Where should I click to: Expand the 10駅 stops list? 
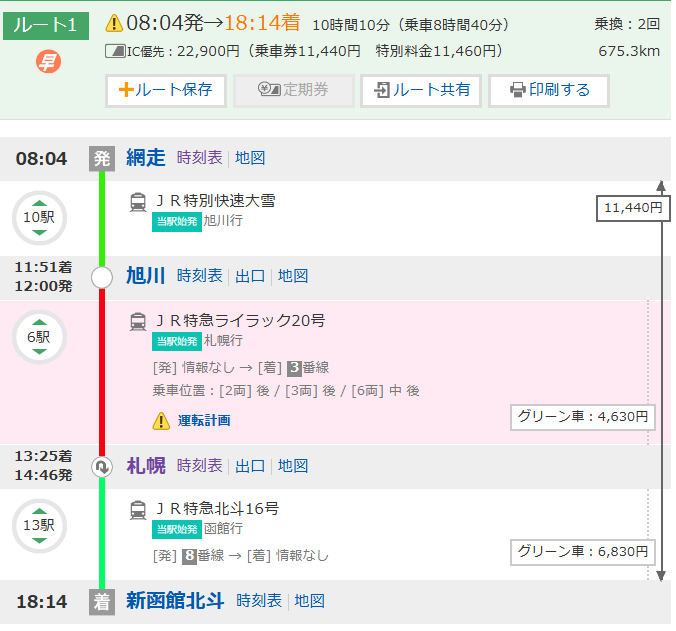(39, 218)
